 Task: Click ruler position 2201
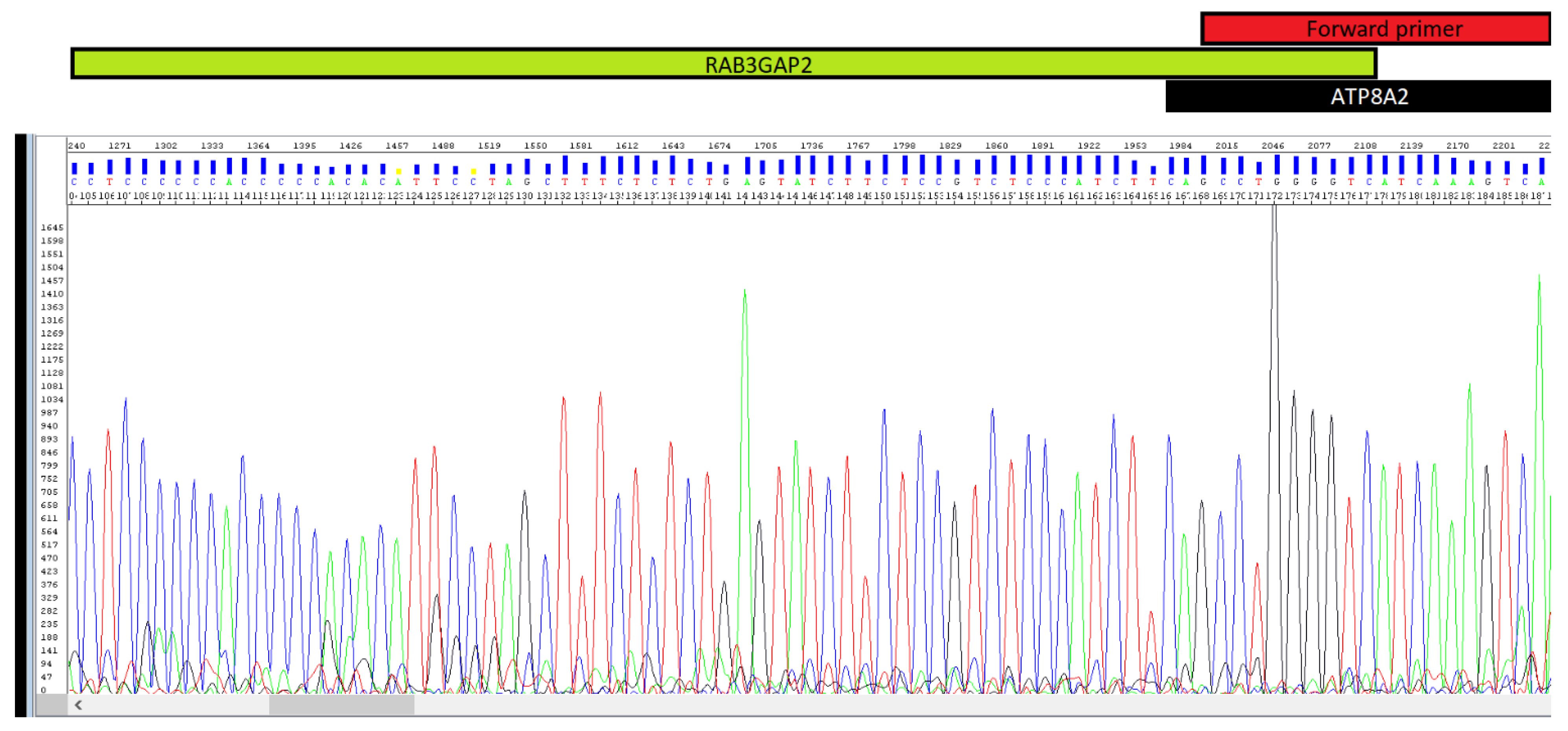pos(1504,145)
